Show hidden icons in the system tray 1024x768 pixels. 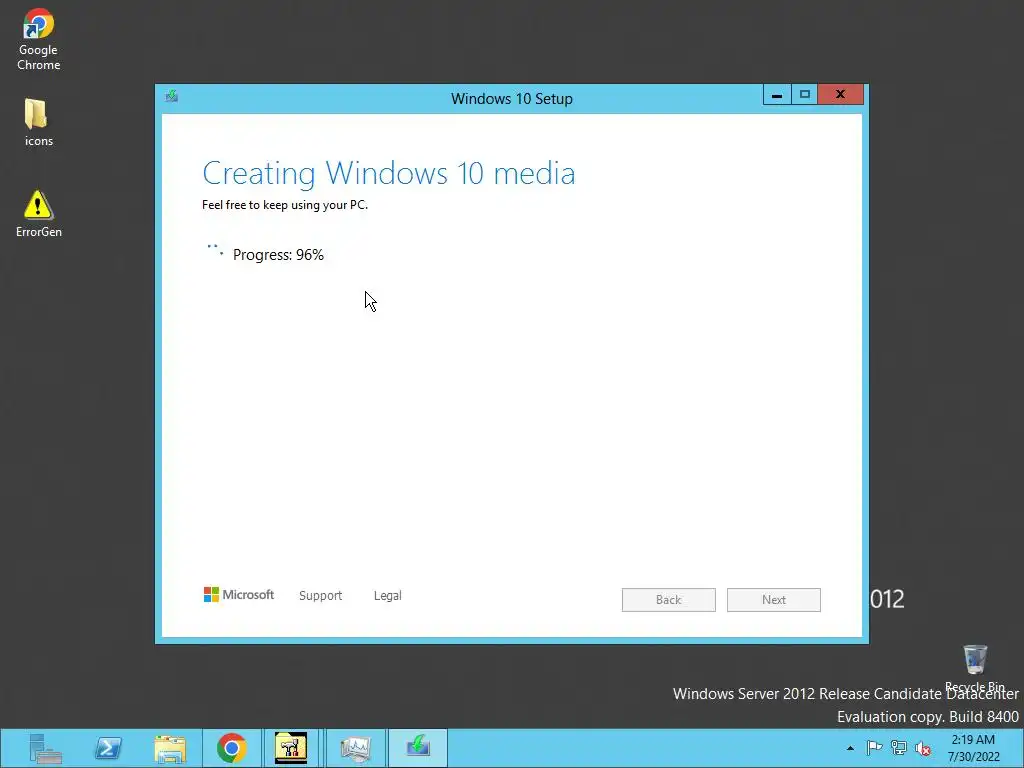click(850, 748)
